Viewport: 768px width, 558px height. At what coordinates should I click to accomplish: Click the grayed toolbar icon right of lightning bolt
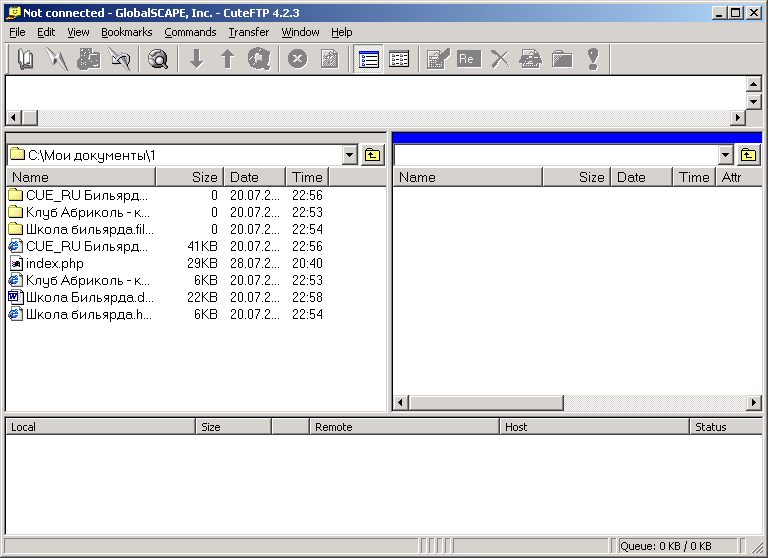(89, 59)
